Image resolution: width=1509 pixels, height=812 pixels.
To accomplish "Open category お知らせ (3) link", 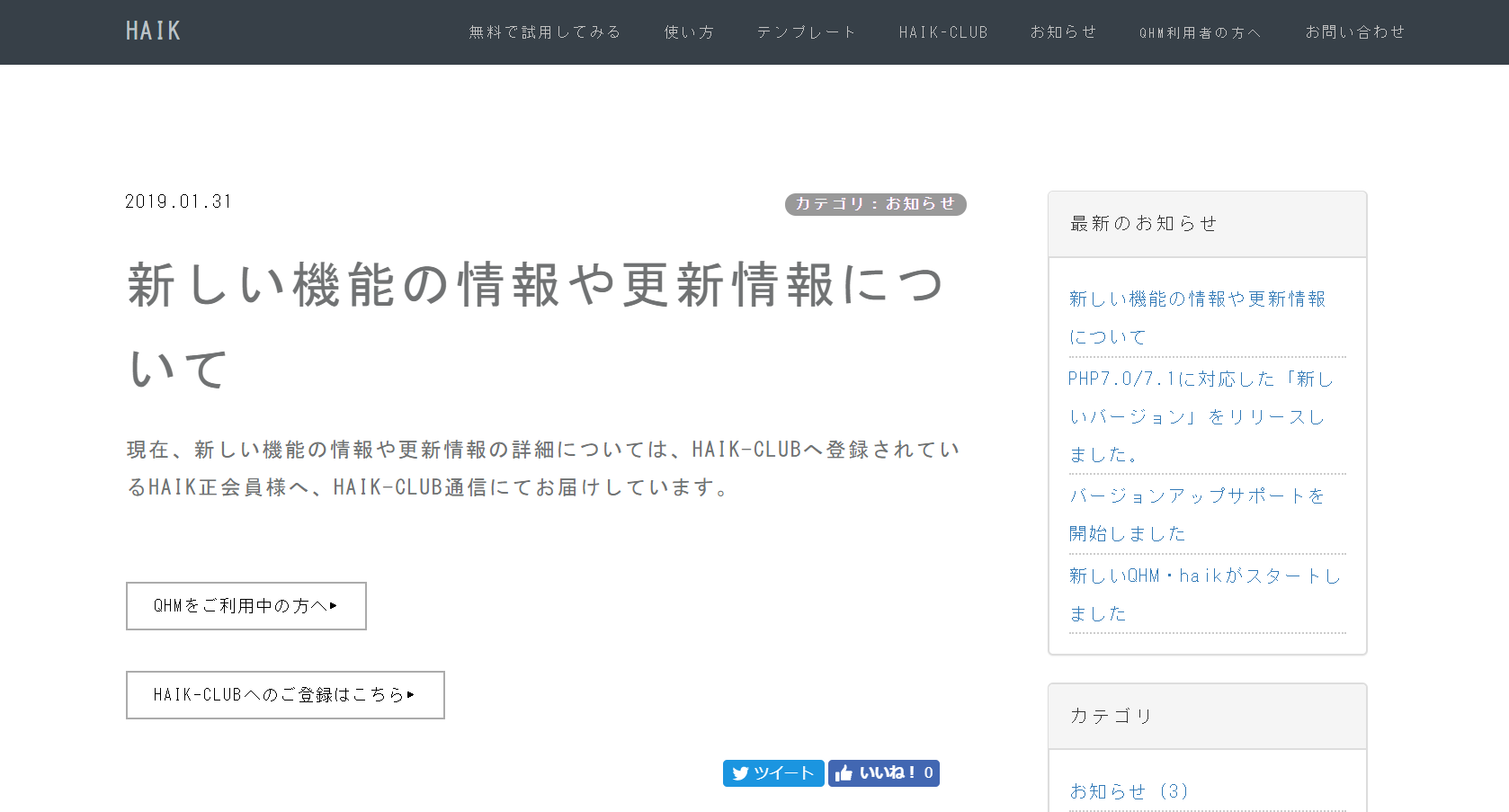I will click(1130, 791).
